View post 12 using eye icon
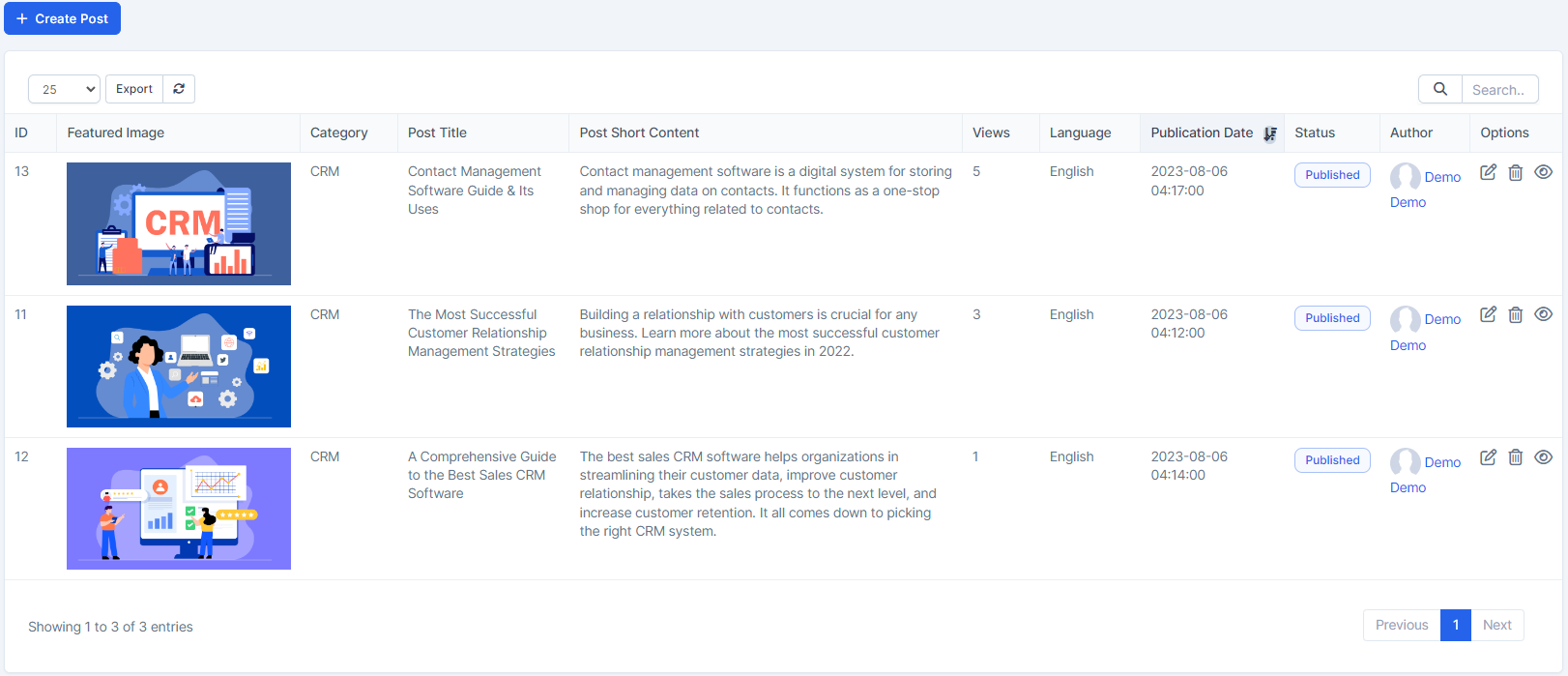Viewport: 1568px width, 676px height. [x=1543, y=456]
